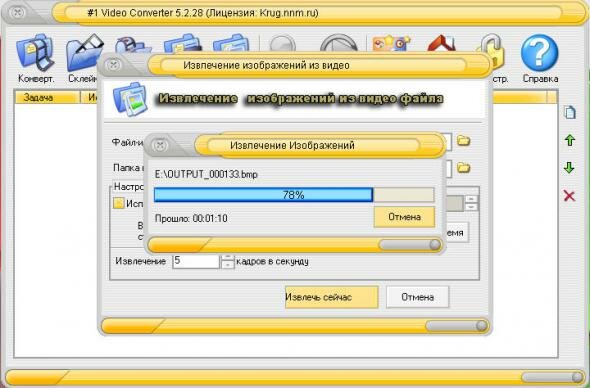Click the 78% progress bar
The image size is (590, 388).
294,195
